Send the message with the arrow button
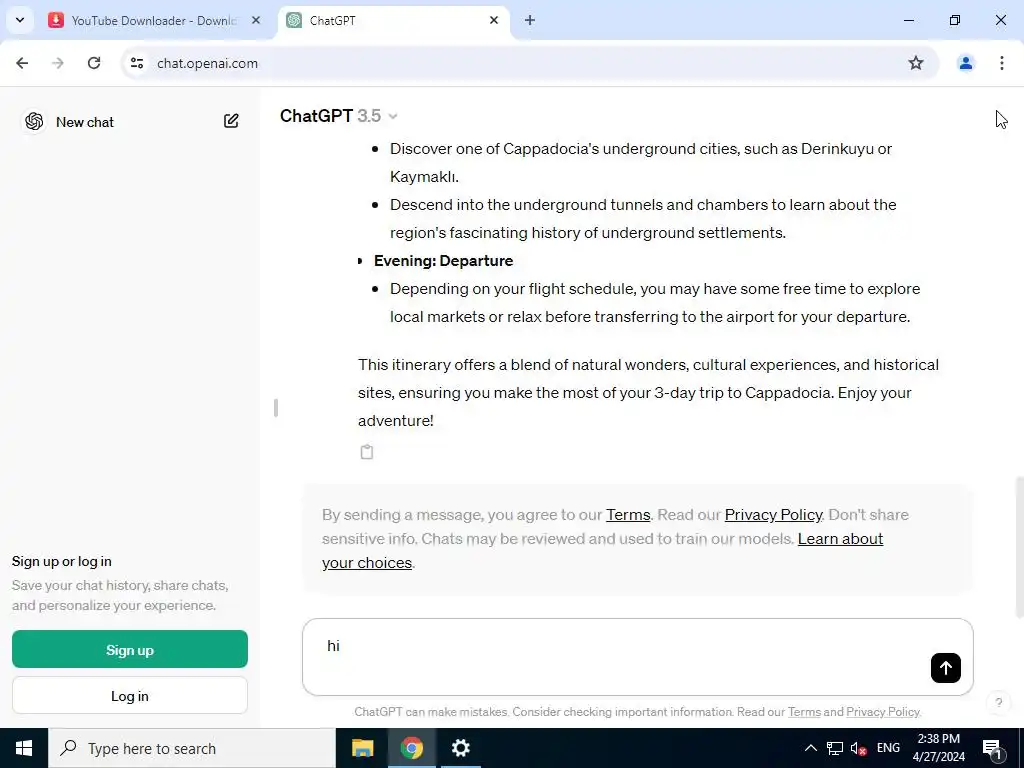The image size is (1024, 768). tap(946, 667)
